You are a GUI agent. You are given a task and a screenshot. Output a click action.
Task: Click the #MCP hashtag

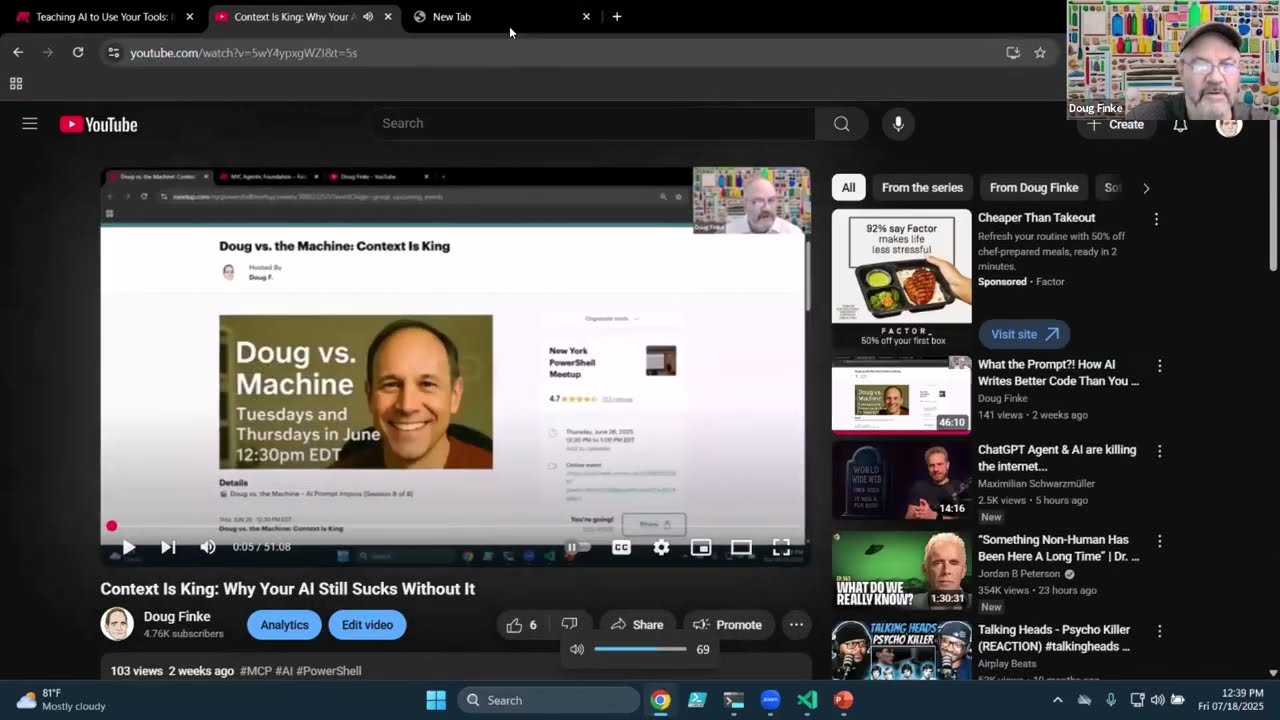tap(256, 671)
